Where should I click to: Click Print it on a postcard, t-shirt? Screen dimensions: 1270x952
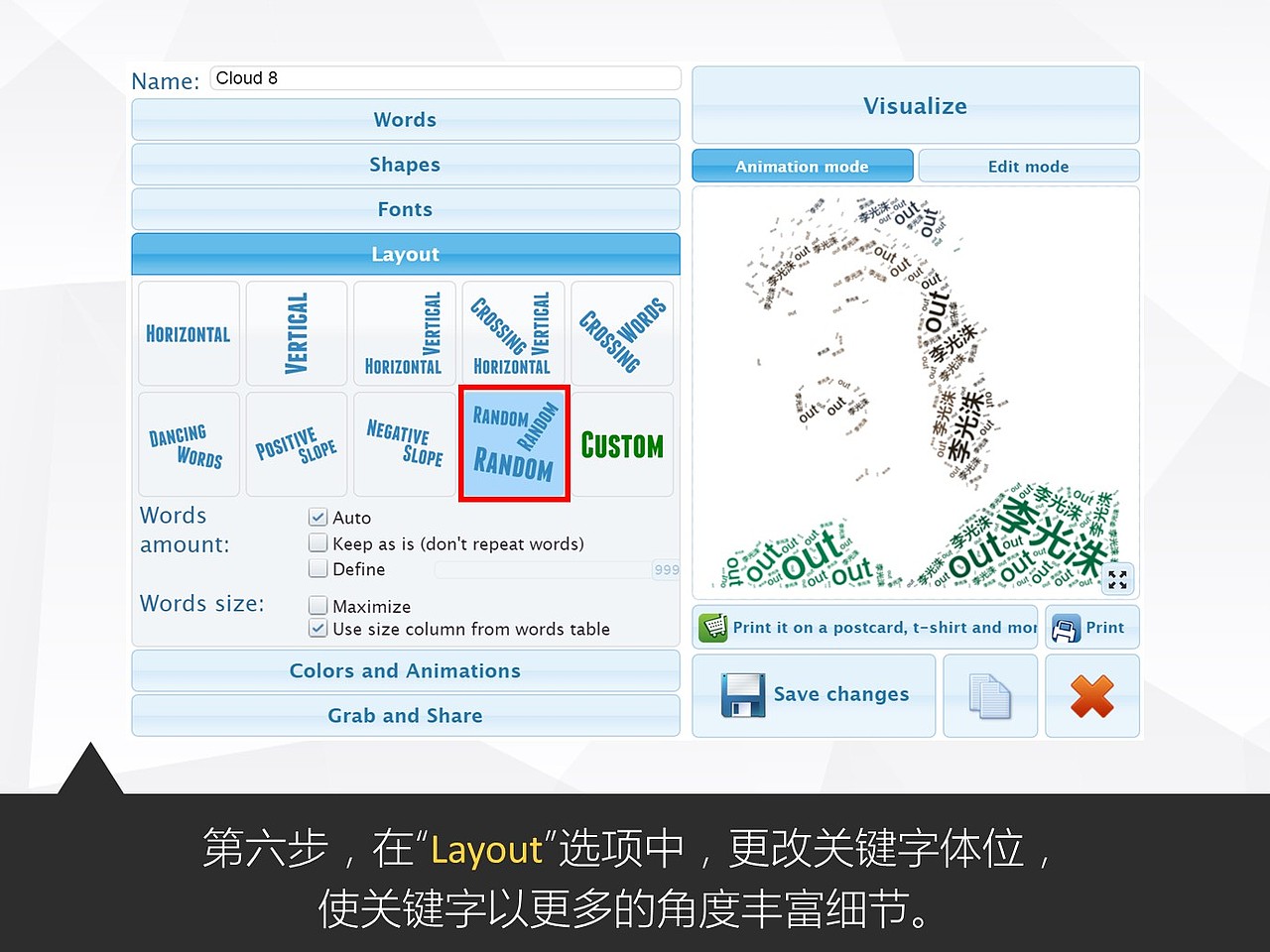pos(864,627)
